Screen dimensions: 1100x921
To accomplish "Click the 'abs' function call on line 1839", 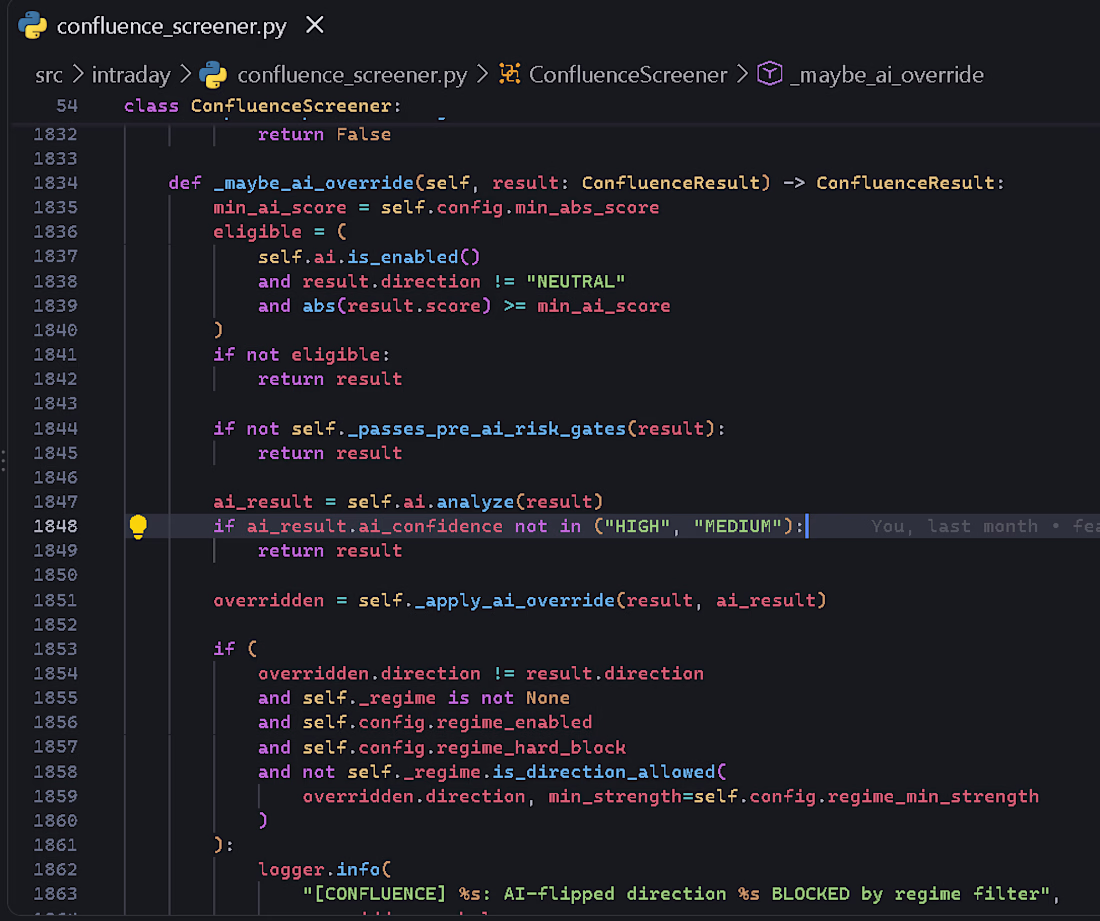I will [319, 306].
